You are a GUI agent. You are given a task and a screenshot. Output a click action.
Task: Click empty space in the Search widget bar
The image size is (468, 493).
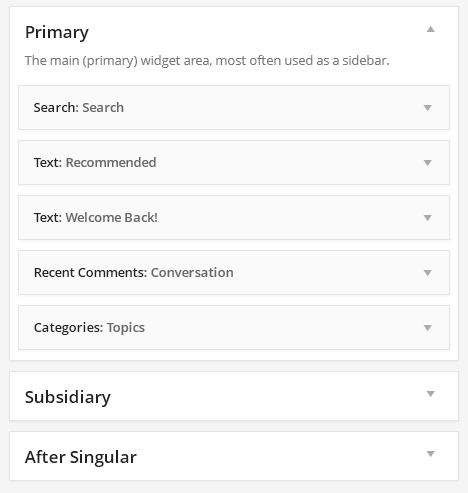(267, 108)
